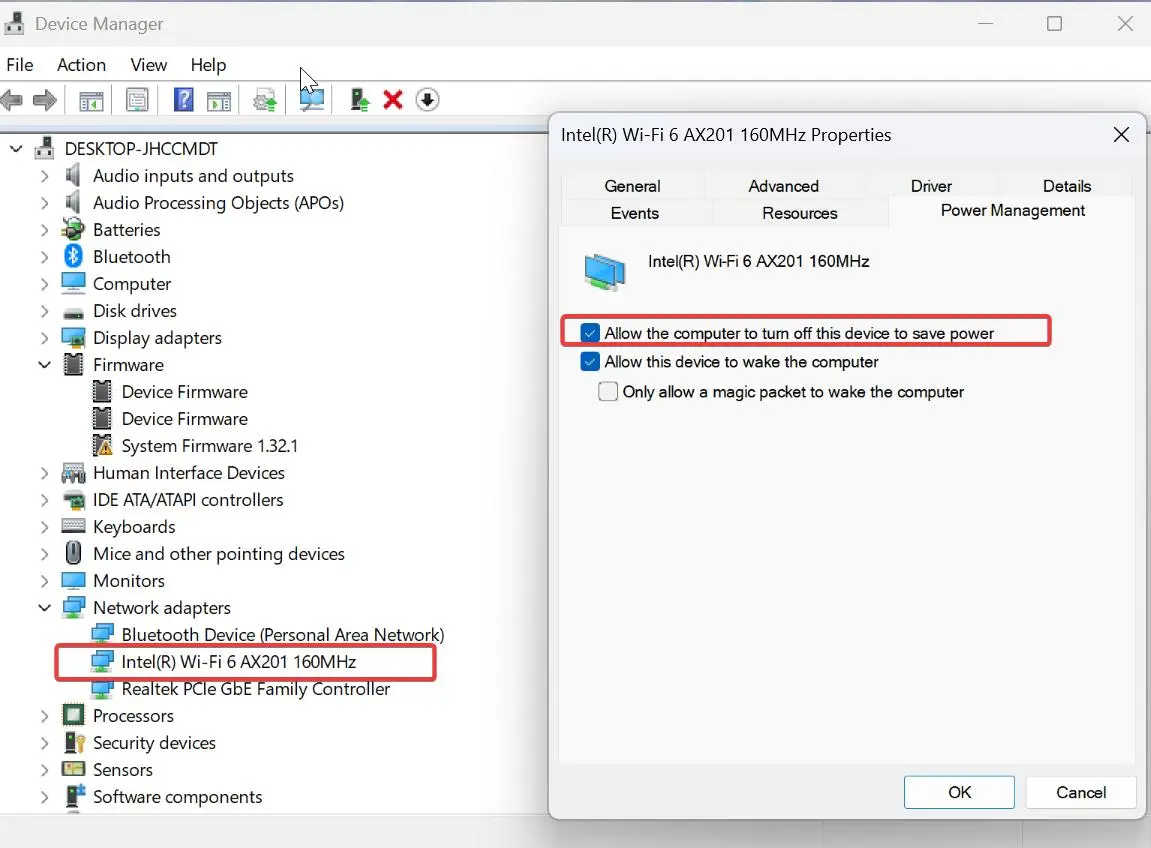Enable Only allow a magic packet checkbox

click(608, 391)
